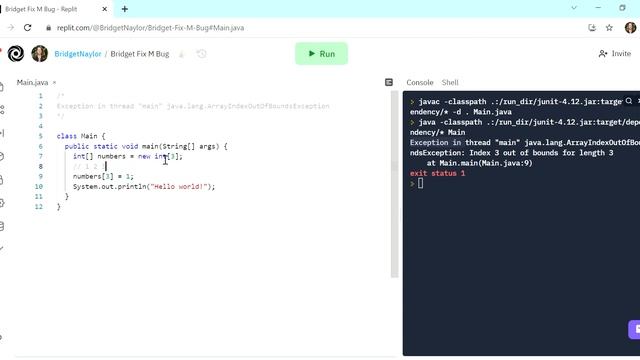Click the user avatar beside BridgetNaylor
The height and width of the screenshot is (360, 640).
tap(40, 53)
